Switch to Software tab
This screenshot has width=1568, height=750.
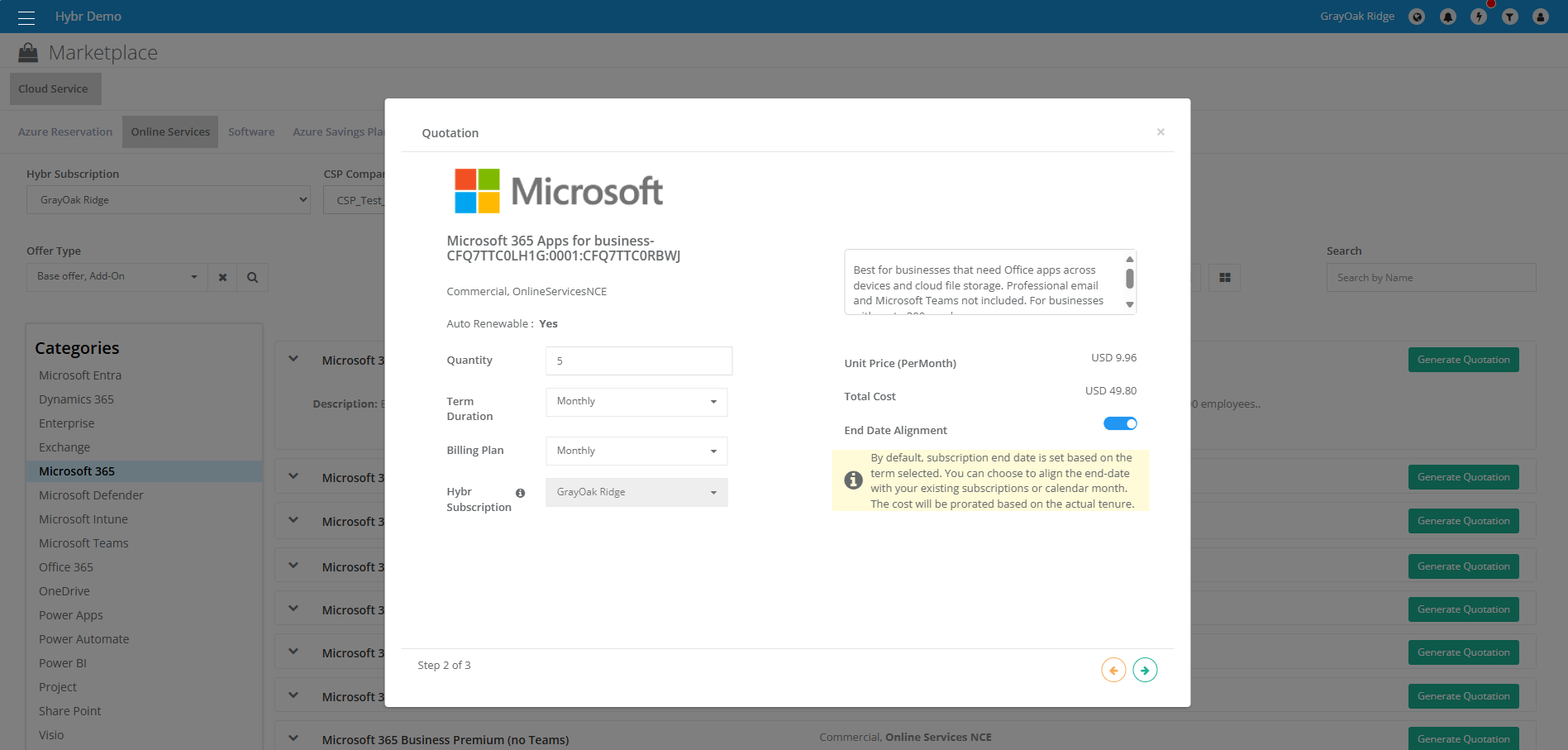coord(251,132)
